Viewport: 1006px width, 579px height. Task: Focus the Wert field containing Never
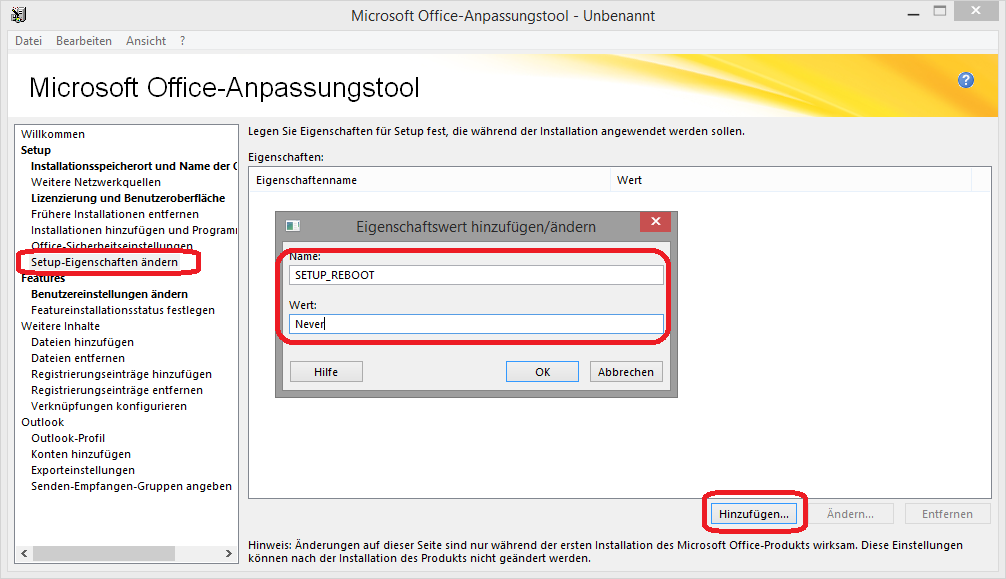476,324
